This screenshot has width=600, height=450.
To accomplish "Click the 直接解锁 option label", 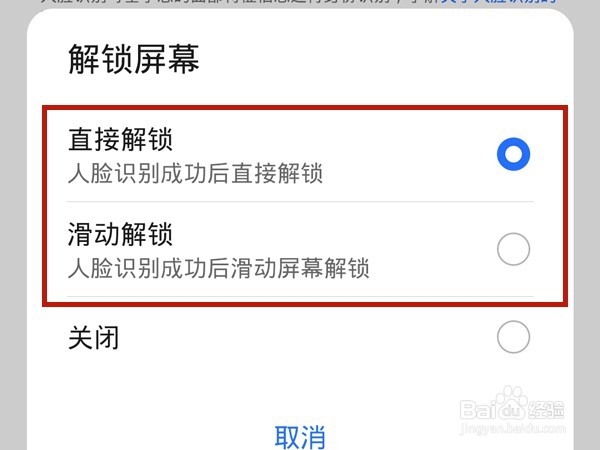I will 120,139.
